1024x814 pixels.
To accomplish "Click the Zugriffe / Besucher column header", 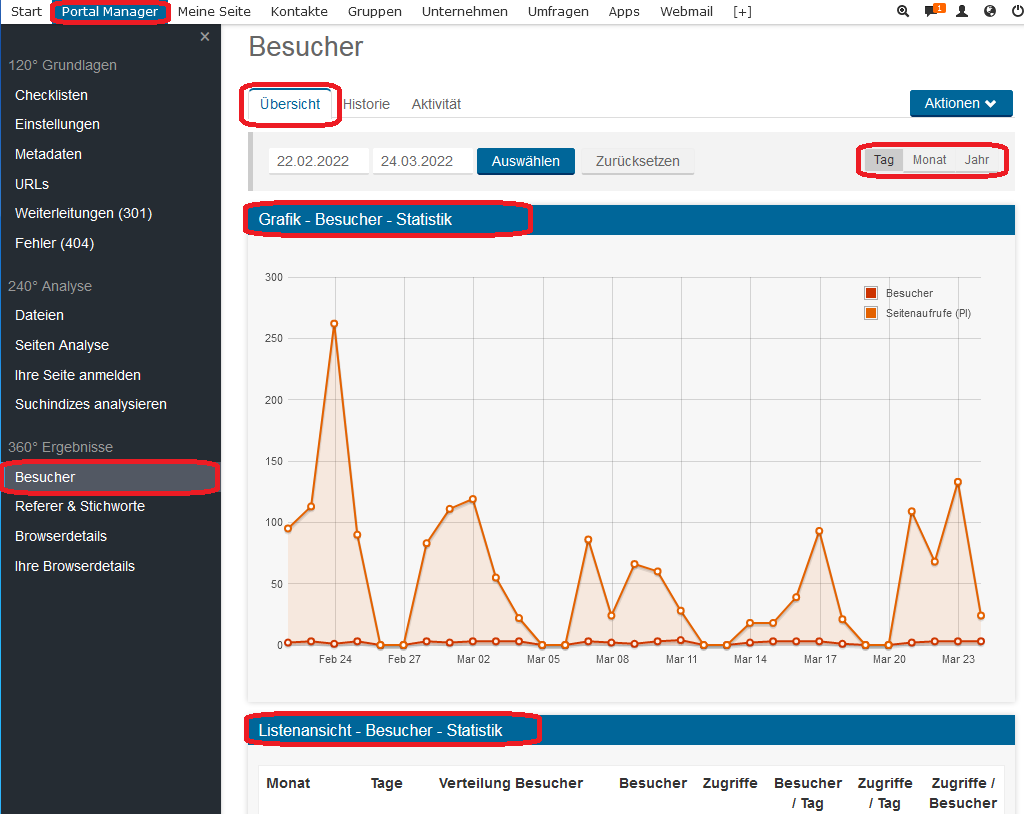I will 963,793.
